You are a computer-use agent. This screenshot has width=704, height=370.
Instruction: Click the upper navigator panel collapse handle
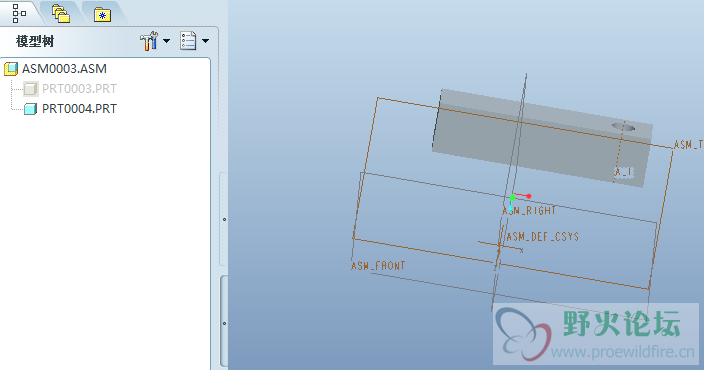pyautogui.click(x=224, y=220)
